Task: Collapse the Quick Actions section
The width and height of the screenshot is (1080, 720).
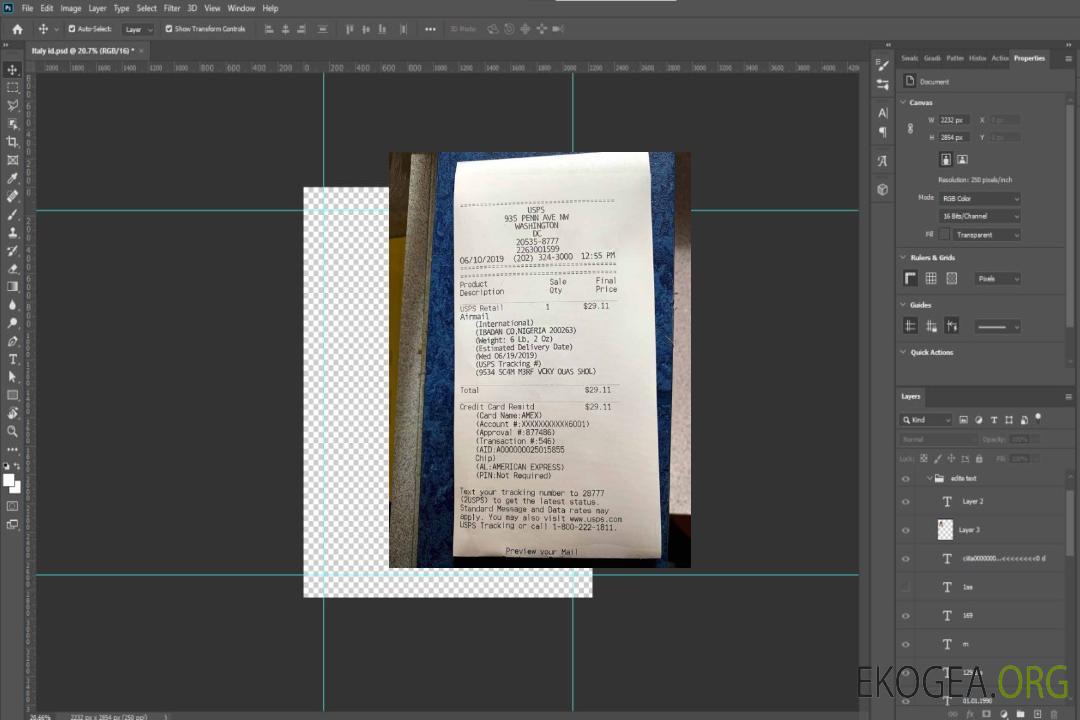Action: point(903,352)
